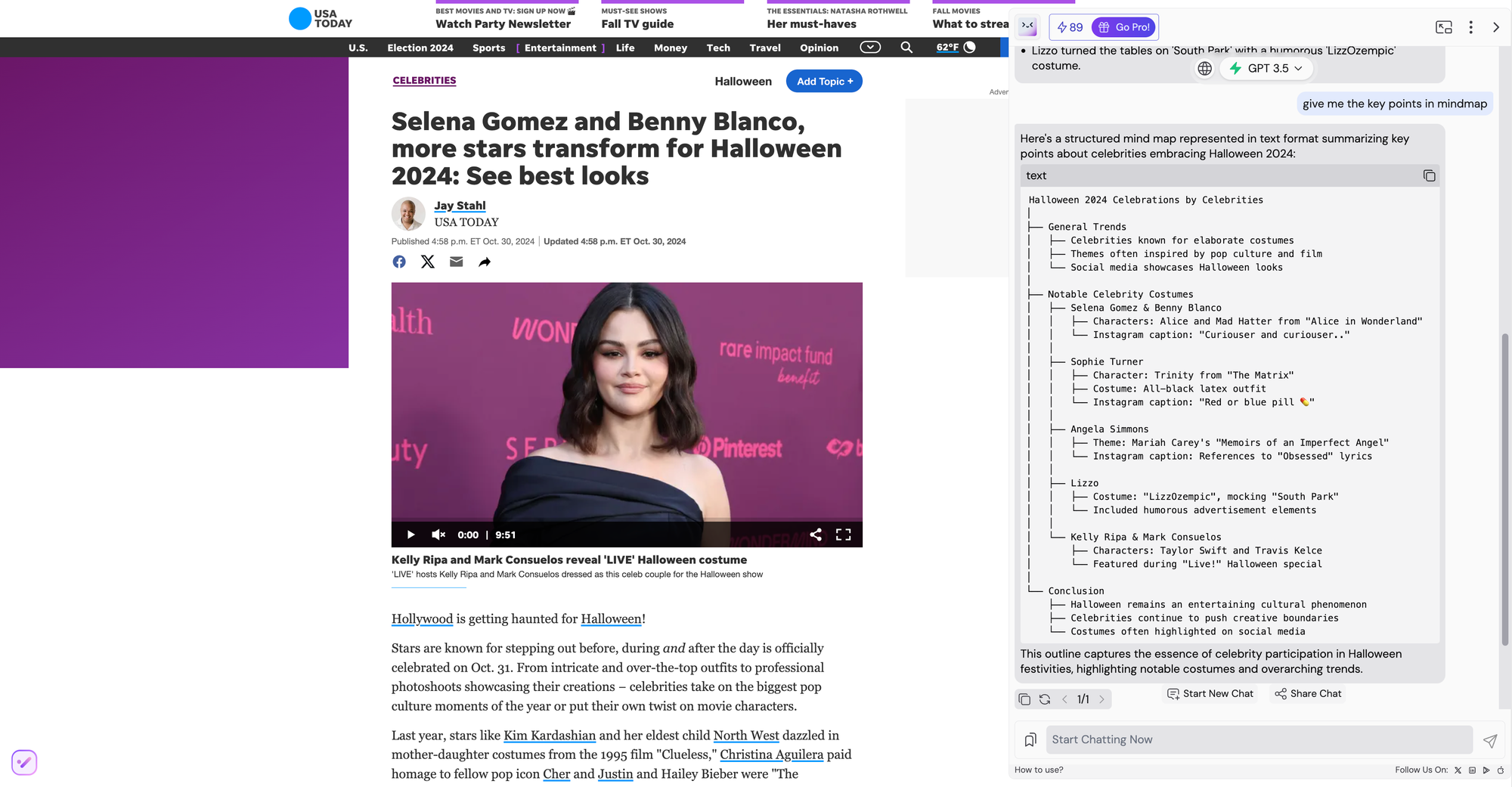Start a new chat
Screen dimensions: 1512x787
tap(1210, 694)
